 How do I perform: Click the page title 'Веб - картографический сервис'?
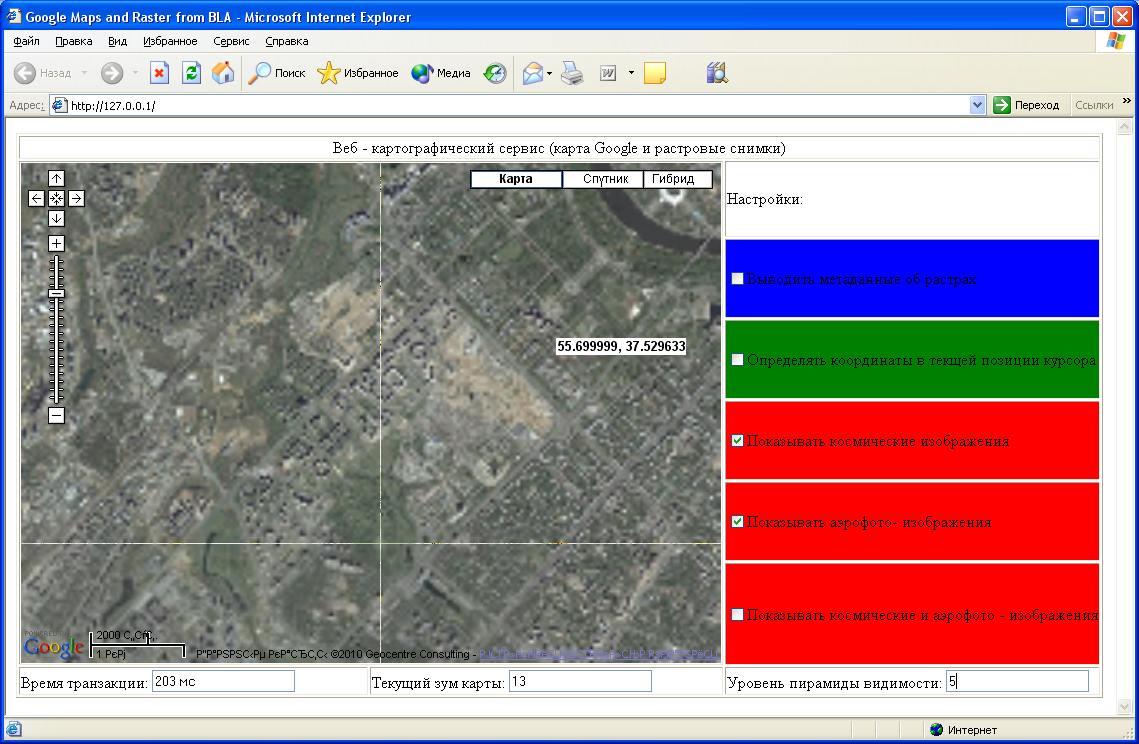(439, 148)
